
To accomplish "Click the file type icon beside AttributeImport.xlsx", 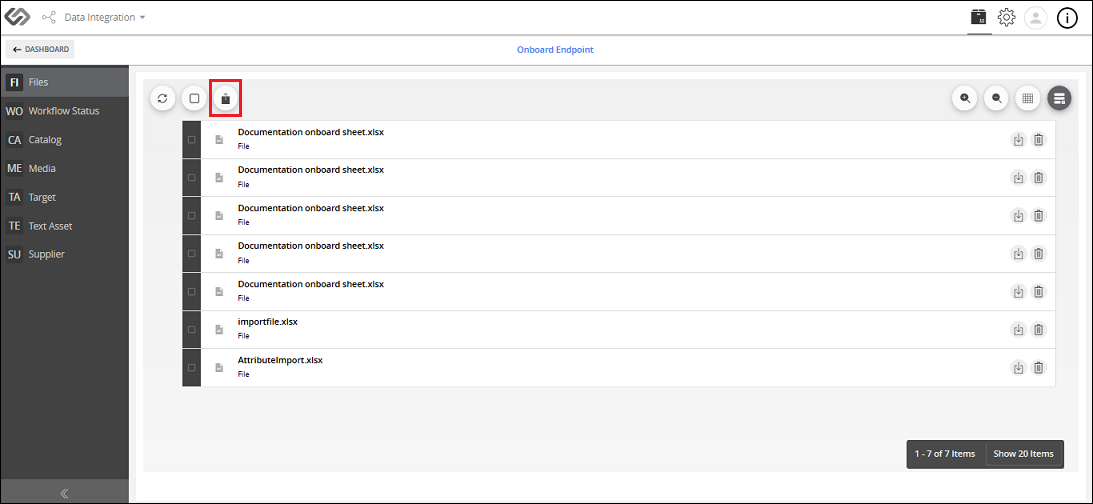I will (x=219, y=367).
